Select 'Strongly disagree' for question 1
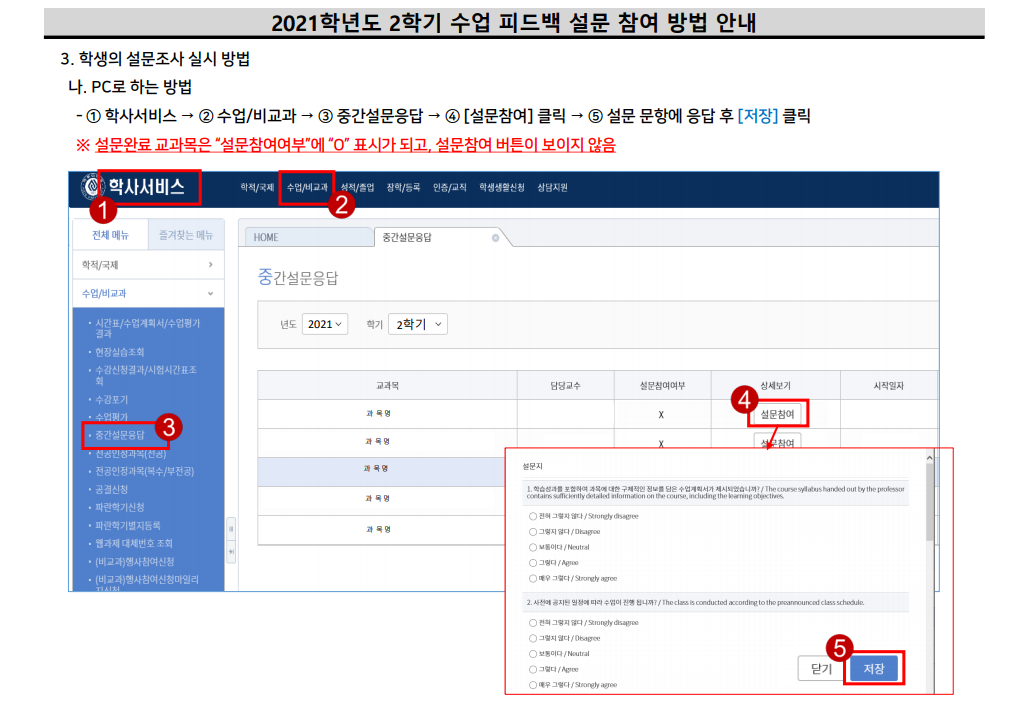 (x=533, y=516)
